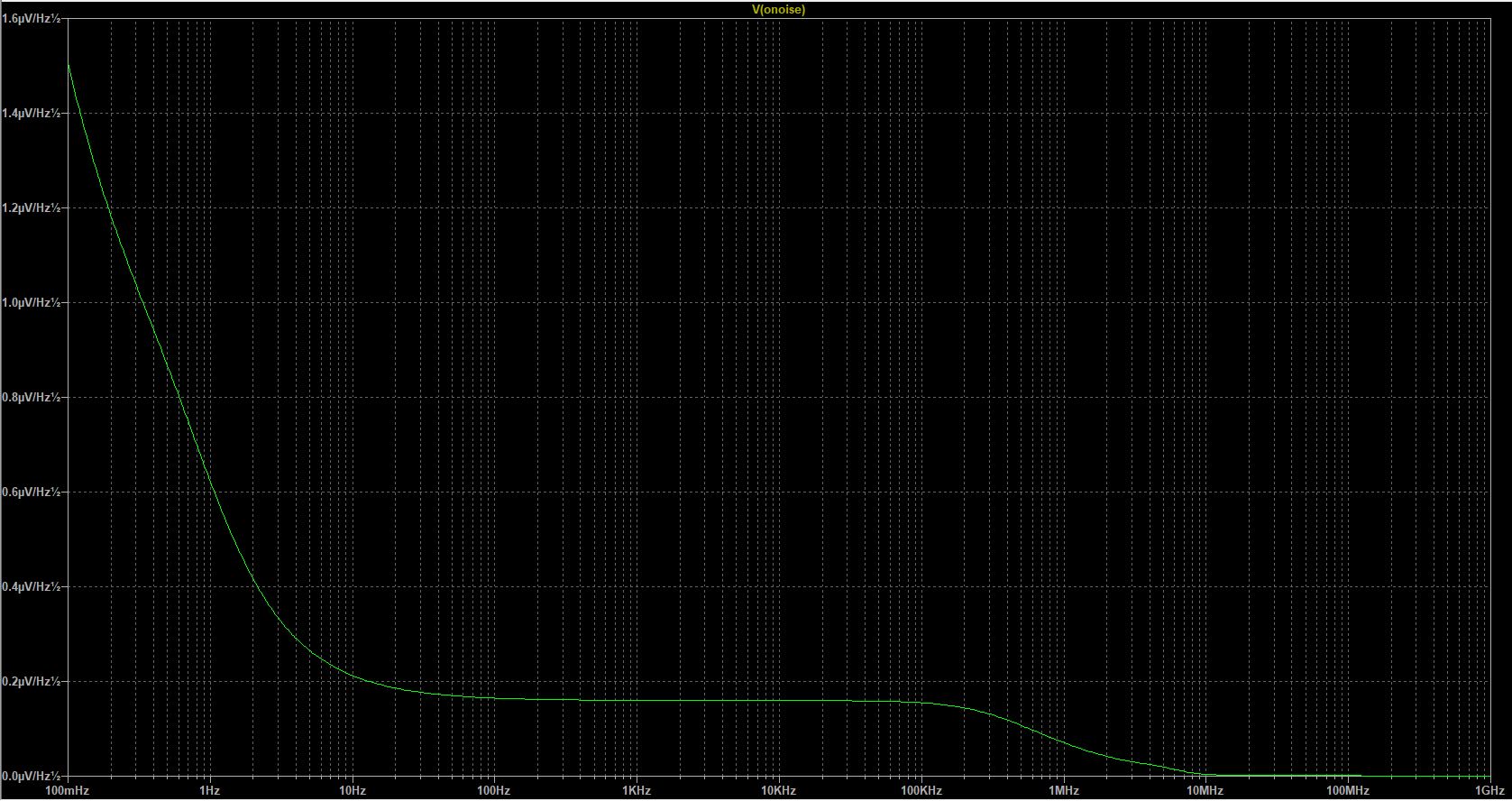This screenshot has width=1512, height=801.
Task: Click the 1.0µV/Hz½ y-axis label
Action: 32,302
